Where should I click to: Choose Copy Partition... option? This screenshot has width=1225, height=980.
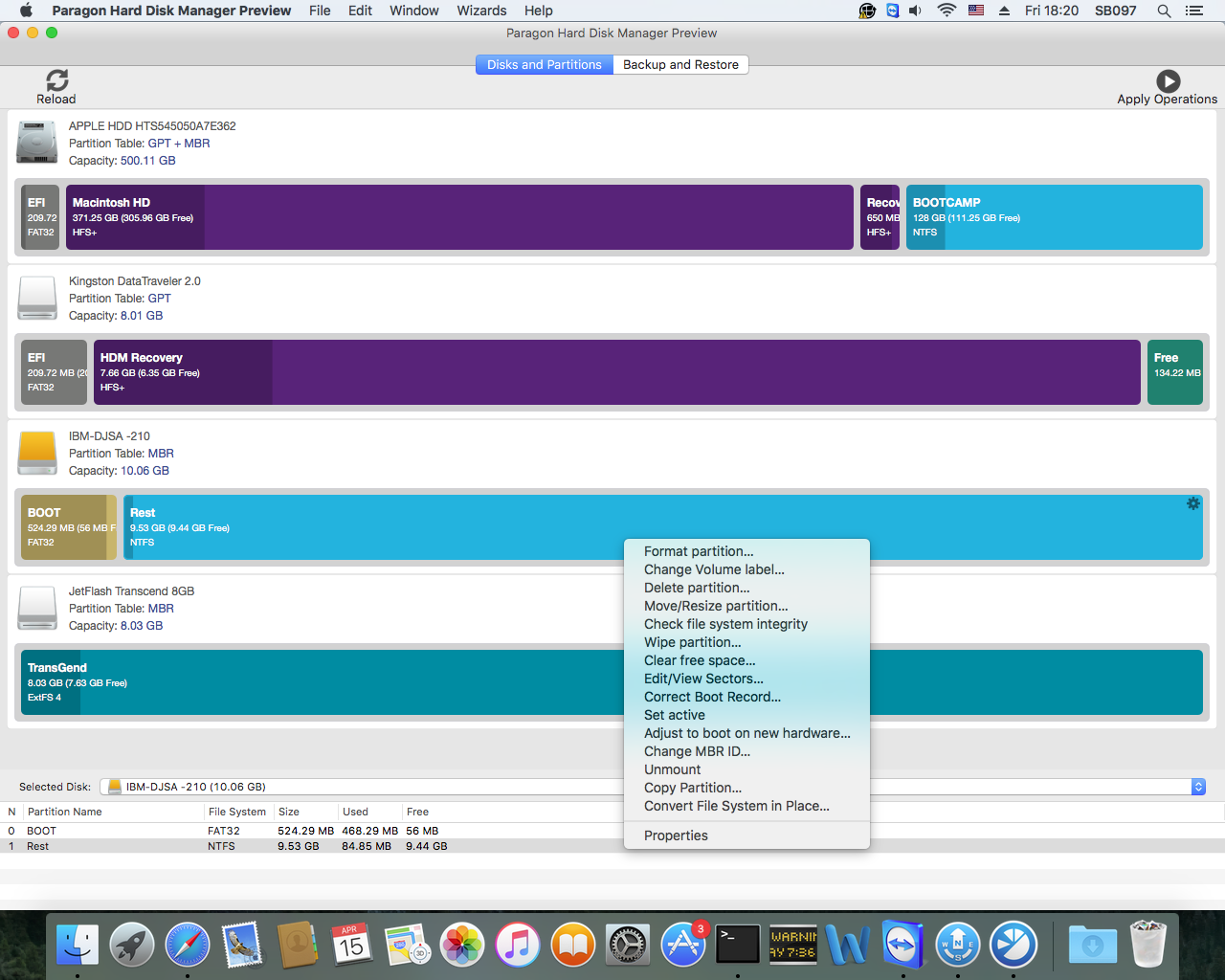(746, 788)
